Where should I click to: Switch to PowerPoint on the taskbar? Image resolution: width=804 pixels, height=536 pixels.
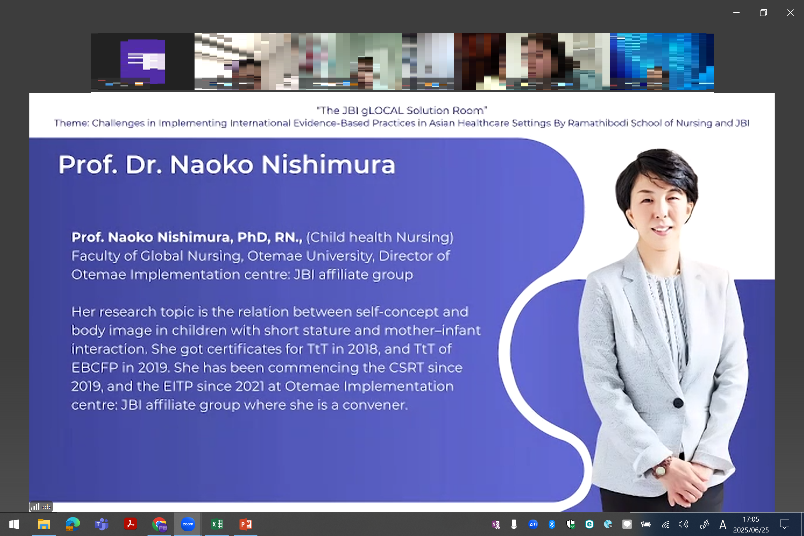point(246,524)
